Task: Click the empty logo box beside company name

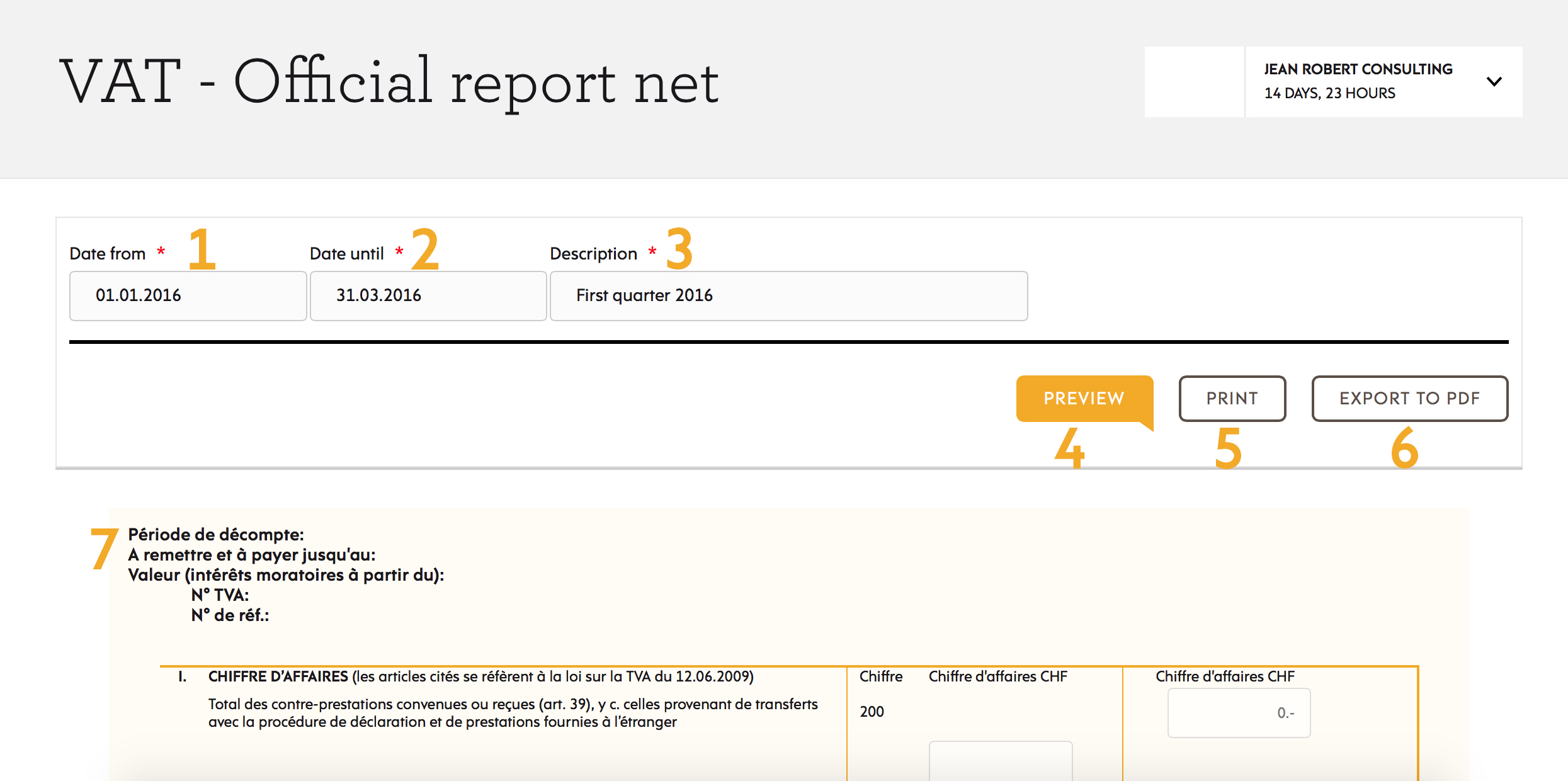Action: tap(1194, 82)
